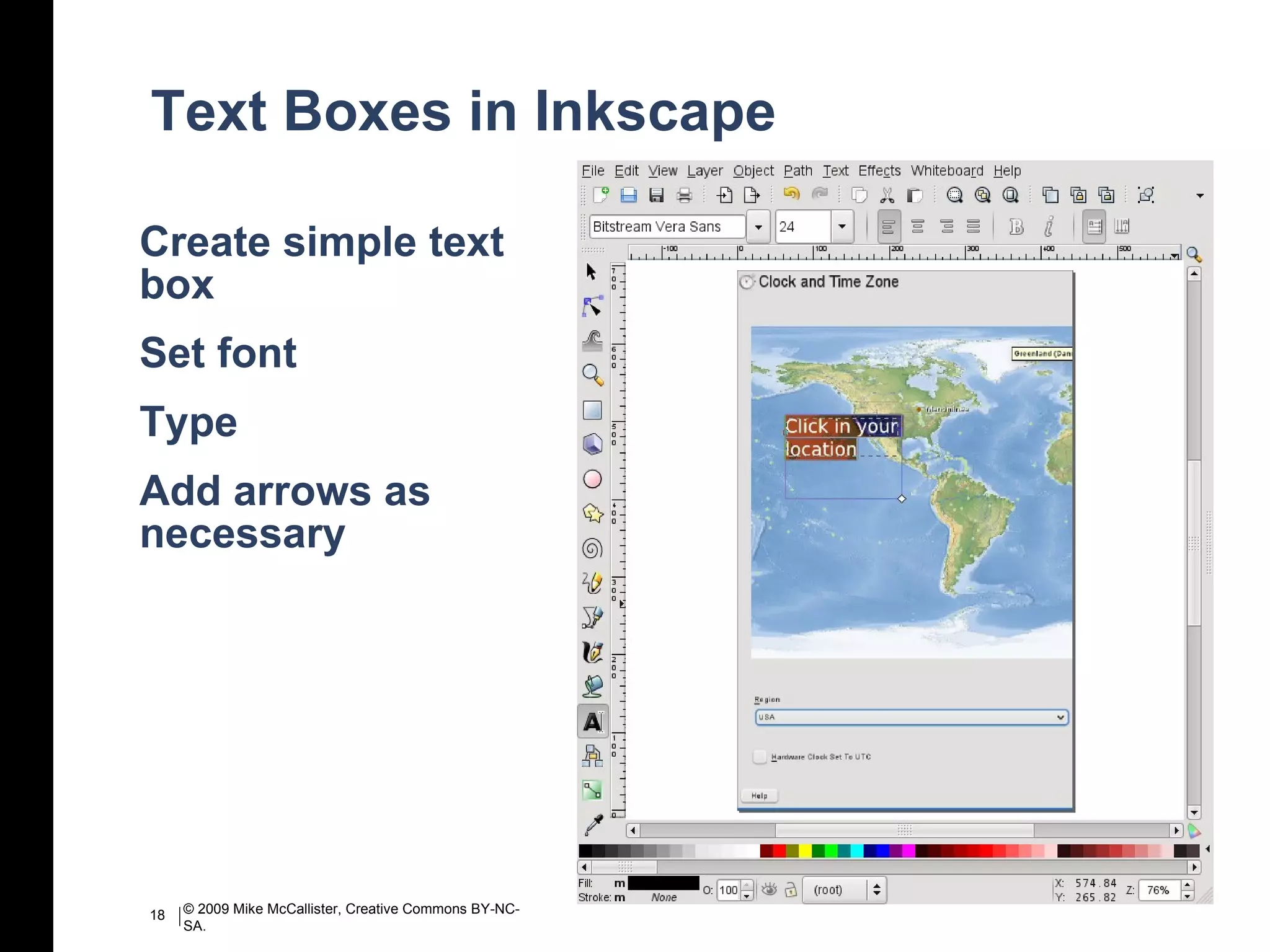This screenshot has height=952, width=1270.
Task: Toggle layer lock icon
Action: 791,891
